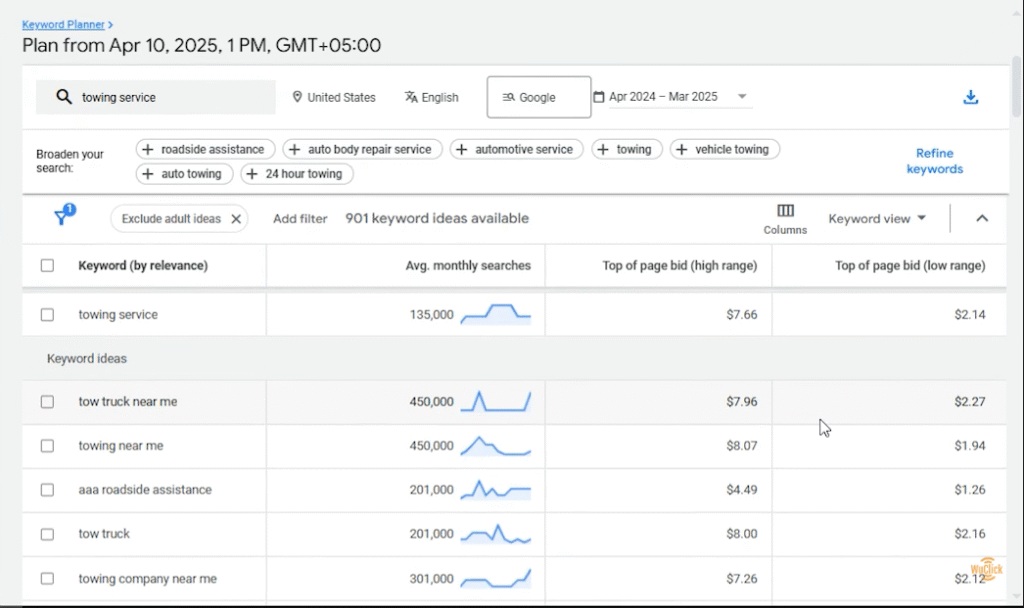Remove the Exclude adult ideas filter
This screenshot has height=608, width=1024.
[236, 219]
